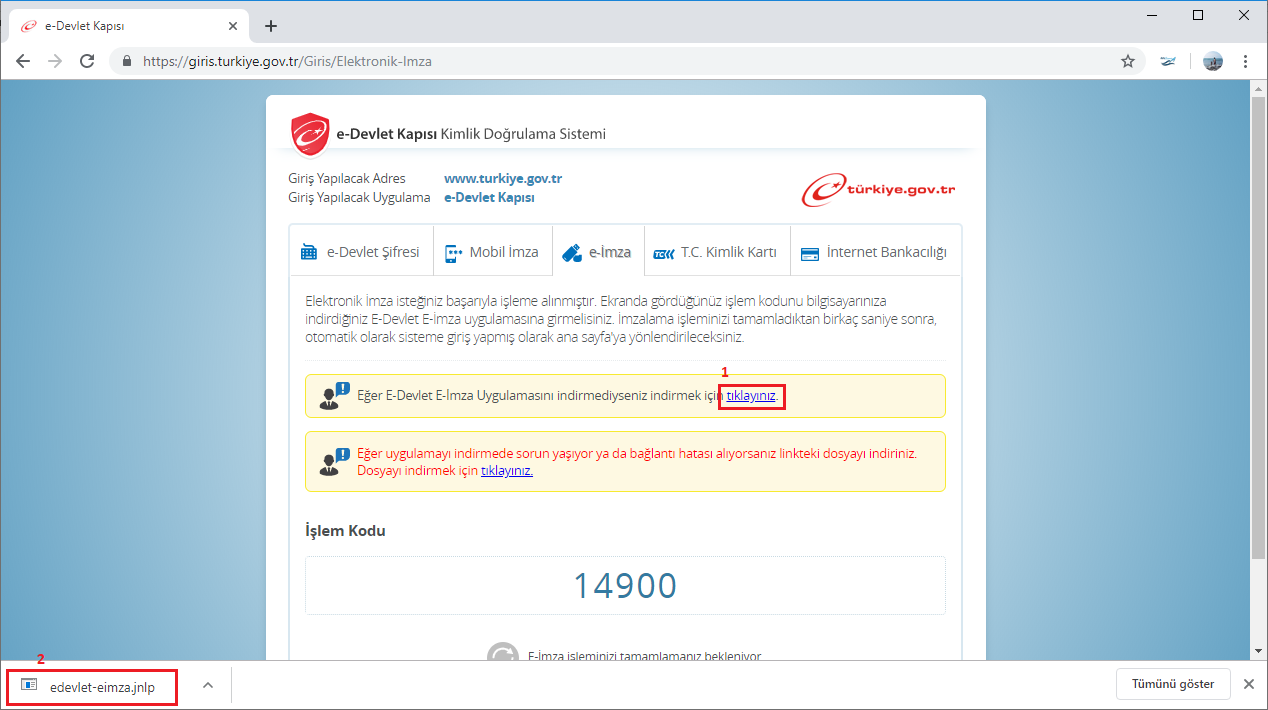This screenshot has height=710, width=1268.
Task: Click the e-Devlet shield logo
Action: tap(310, 135)
